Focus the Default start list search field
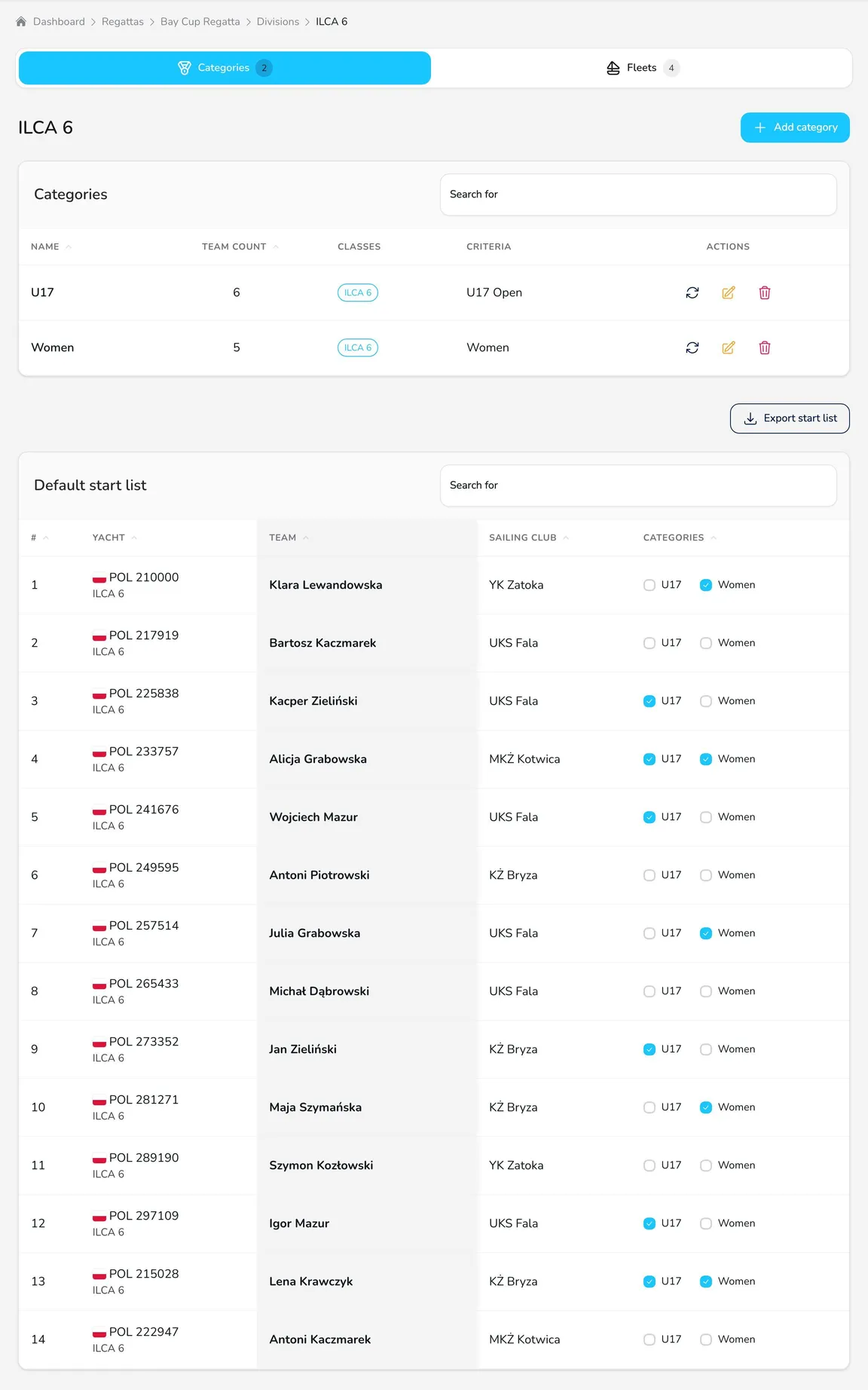The image size is (868, 1390). coord(638,485)
